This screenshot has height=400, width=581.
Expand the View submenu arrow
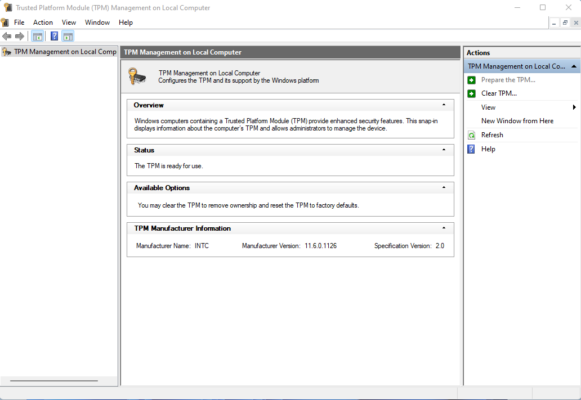tap(574, 107)
